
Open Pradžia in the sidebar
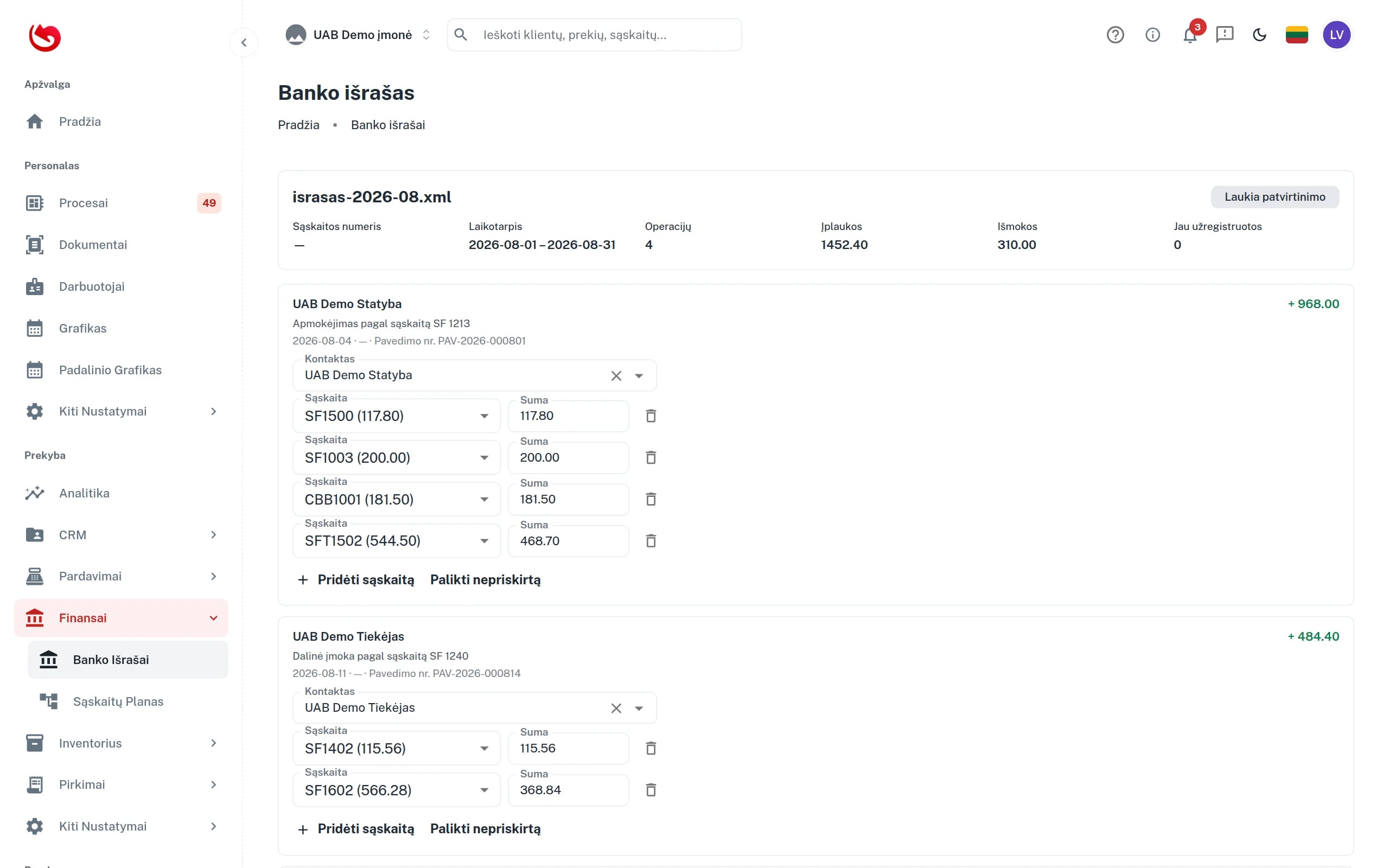tap(121, 122)
